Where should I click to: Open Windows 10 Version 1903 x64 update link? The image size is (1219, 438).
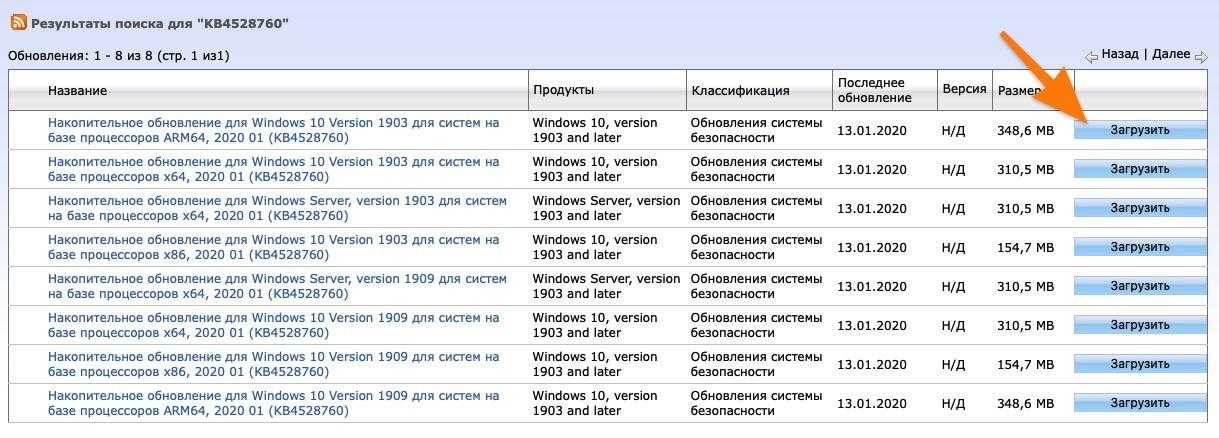coord(273,169)
